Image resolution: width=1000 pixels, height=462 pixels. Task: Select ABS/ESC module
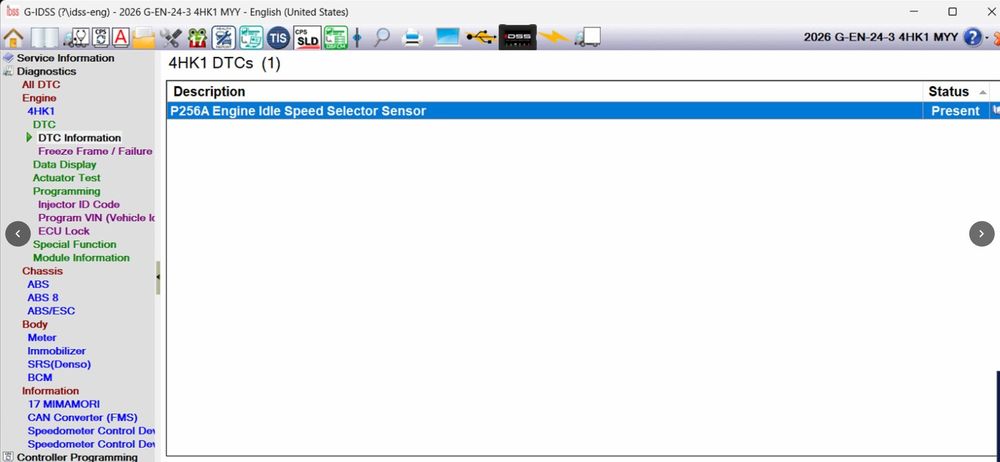click(x=51, y=311)
